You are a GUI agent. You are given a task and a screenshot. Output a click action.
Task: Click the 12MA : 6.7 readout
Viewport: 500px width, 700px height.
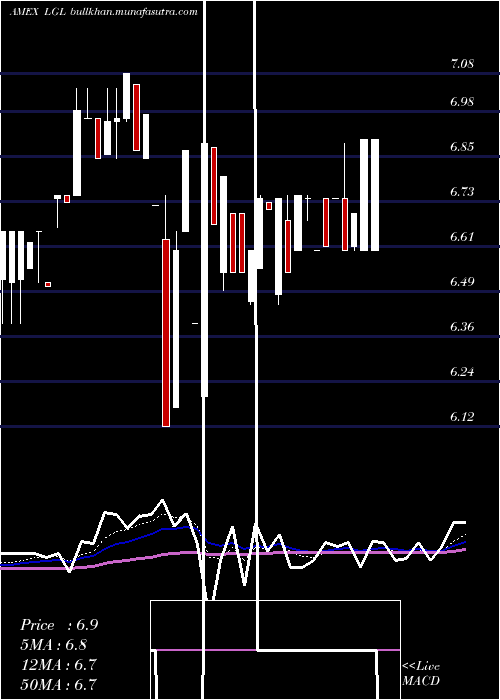(58, 665)
